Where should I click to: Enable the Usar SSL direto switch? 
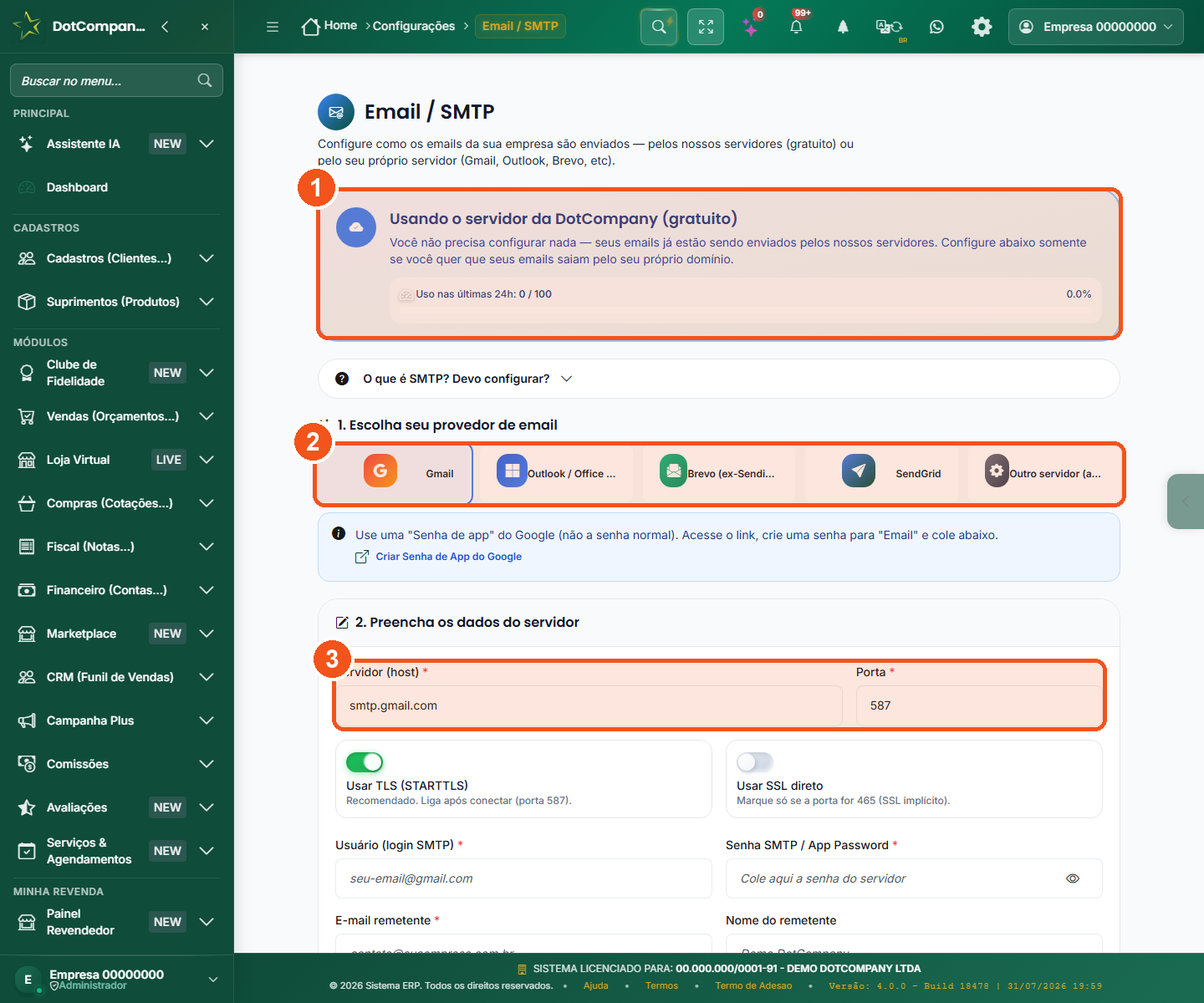point(755,762)
